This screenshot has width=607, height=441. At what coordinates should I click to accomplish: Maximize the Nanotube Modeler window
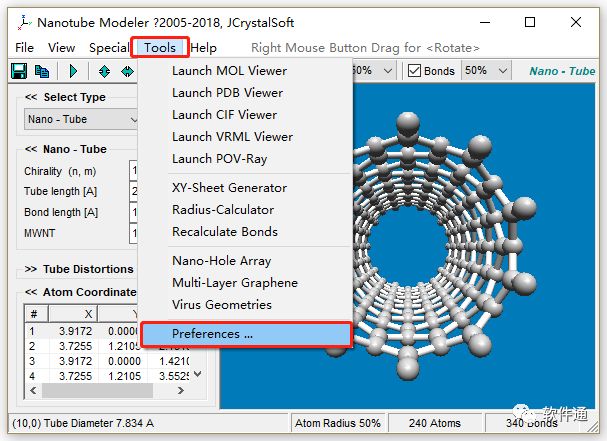click(x=530, y=22)
